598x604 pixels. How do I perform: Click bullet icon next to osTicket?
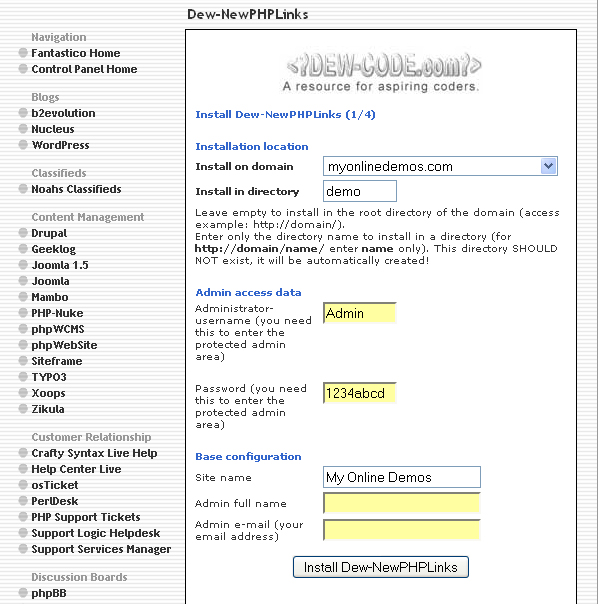click(x=23, y=485)
